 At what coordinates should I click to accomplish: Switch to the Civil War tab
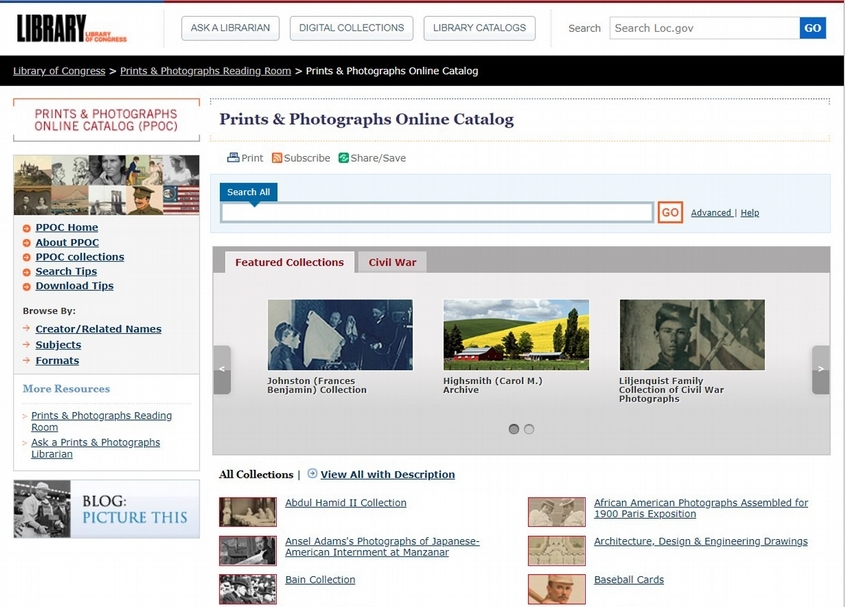[392, 263]
